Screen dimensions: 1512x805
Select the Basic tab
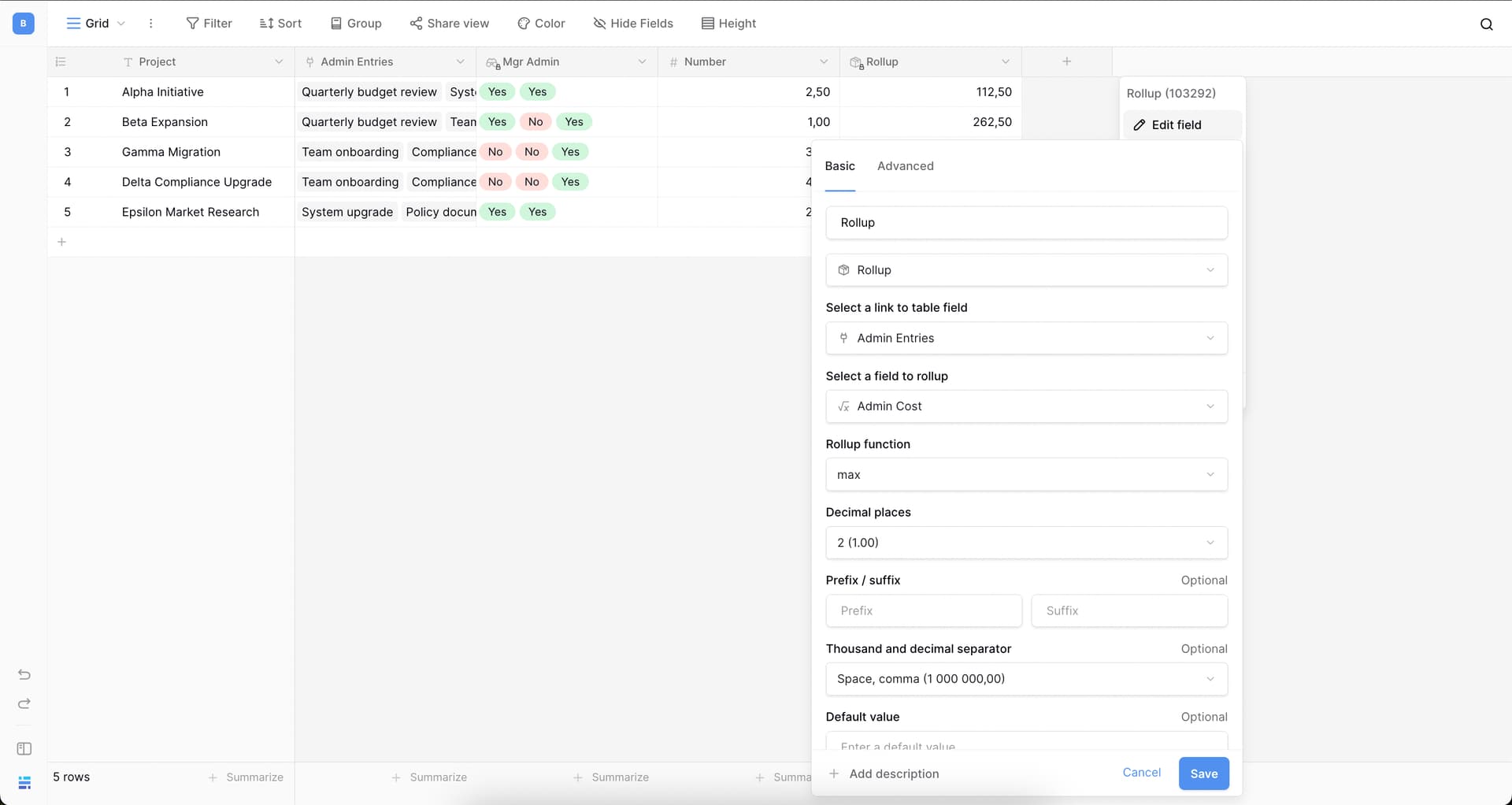tap(839, 166)
